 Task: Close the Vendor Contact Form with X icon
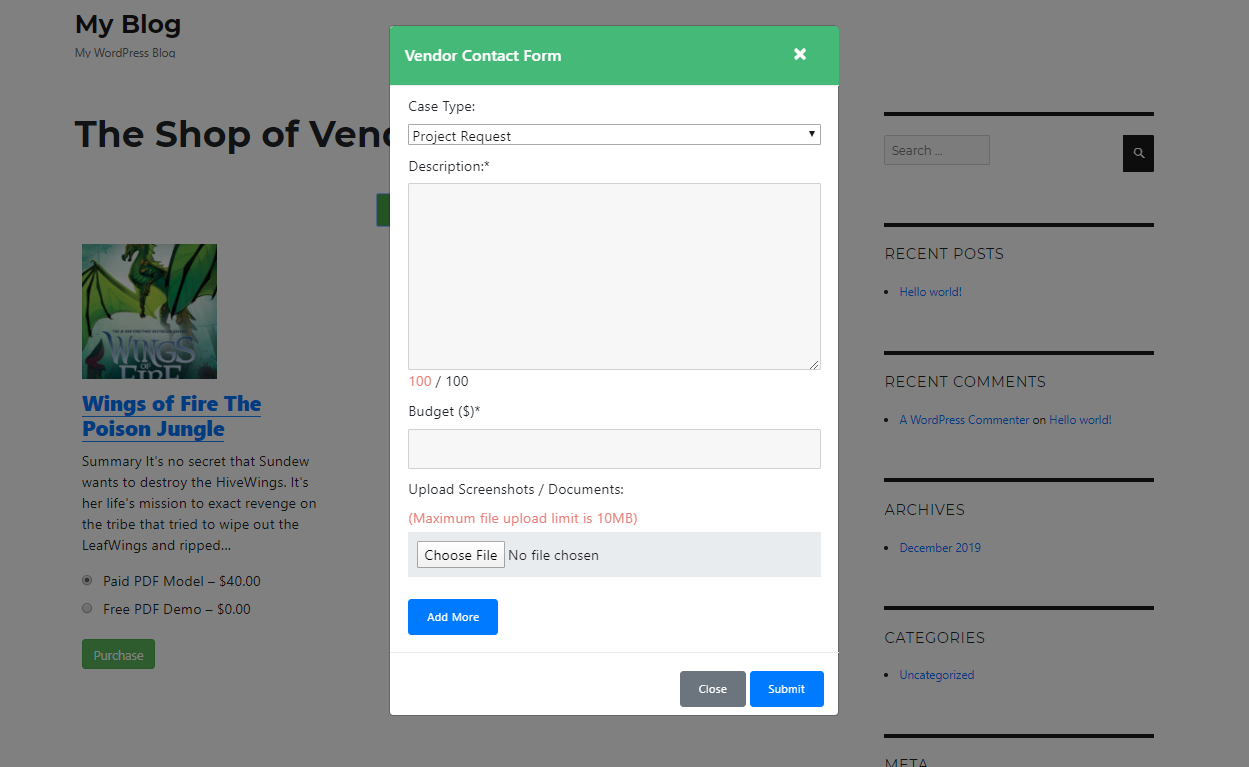(800, 54)
